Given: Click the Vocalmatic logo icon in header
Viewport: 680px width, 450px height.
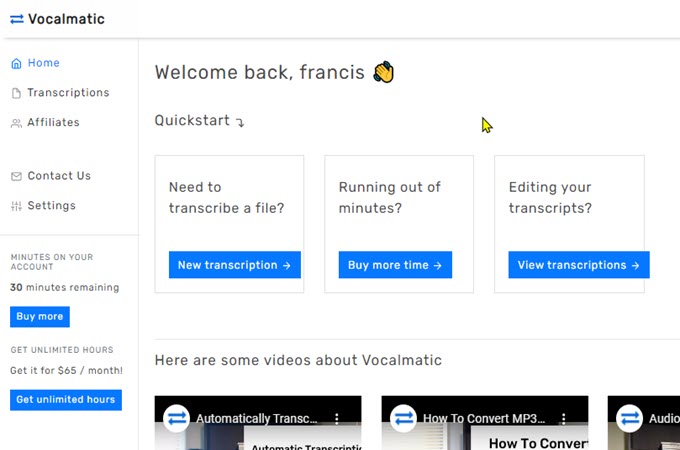Looking at the screenshot, I should click(x=16, y=19).
